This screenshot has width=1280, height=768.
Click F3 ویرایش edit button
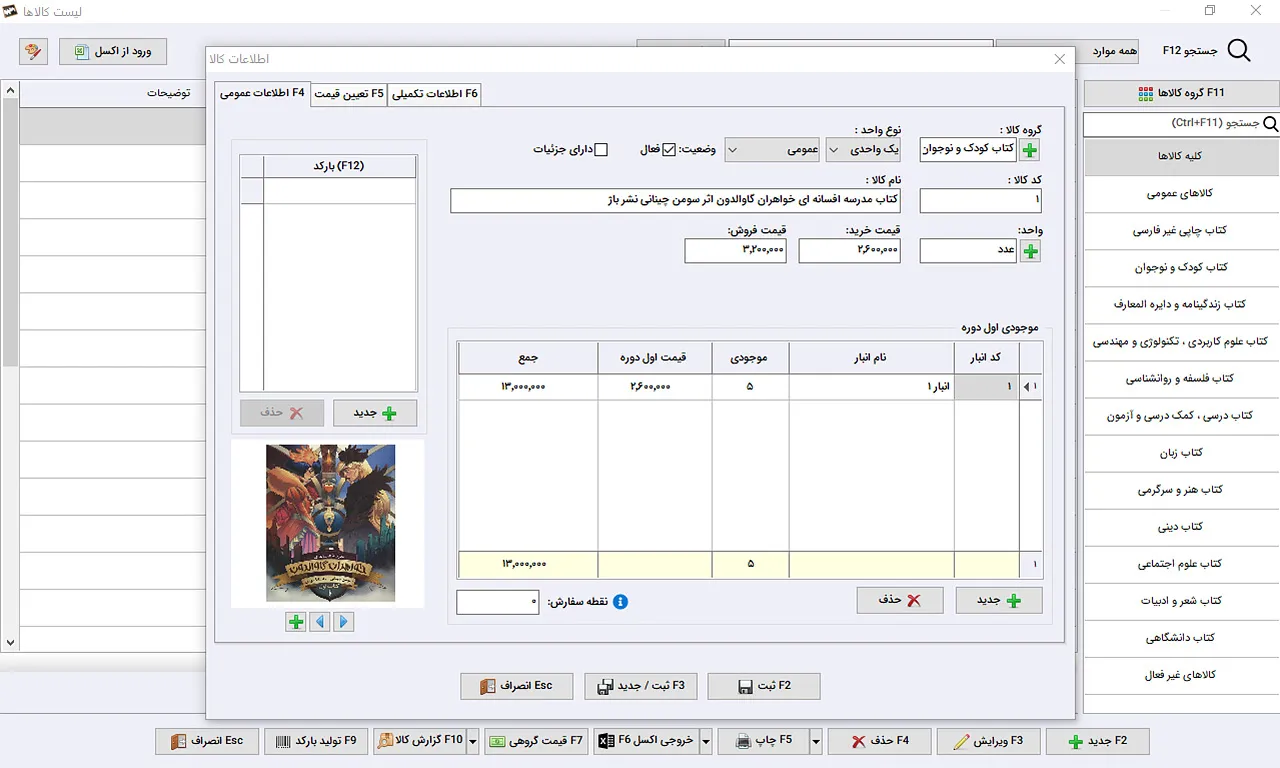(x=987, y=741)
